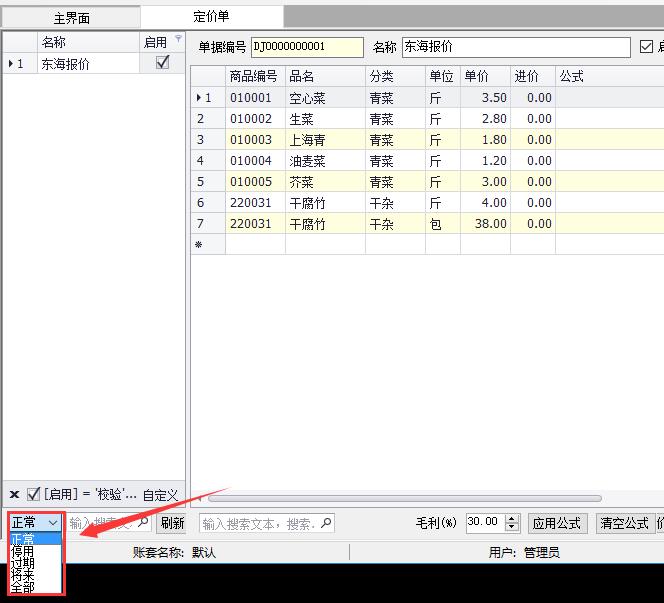The width and height of the screenshot is (664, 603).
Task: Choose 过期 in the dropdown list
Action: pyautogui.click(x=36, y=563)
